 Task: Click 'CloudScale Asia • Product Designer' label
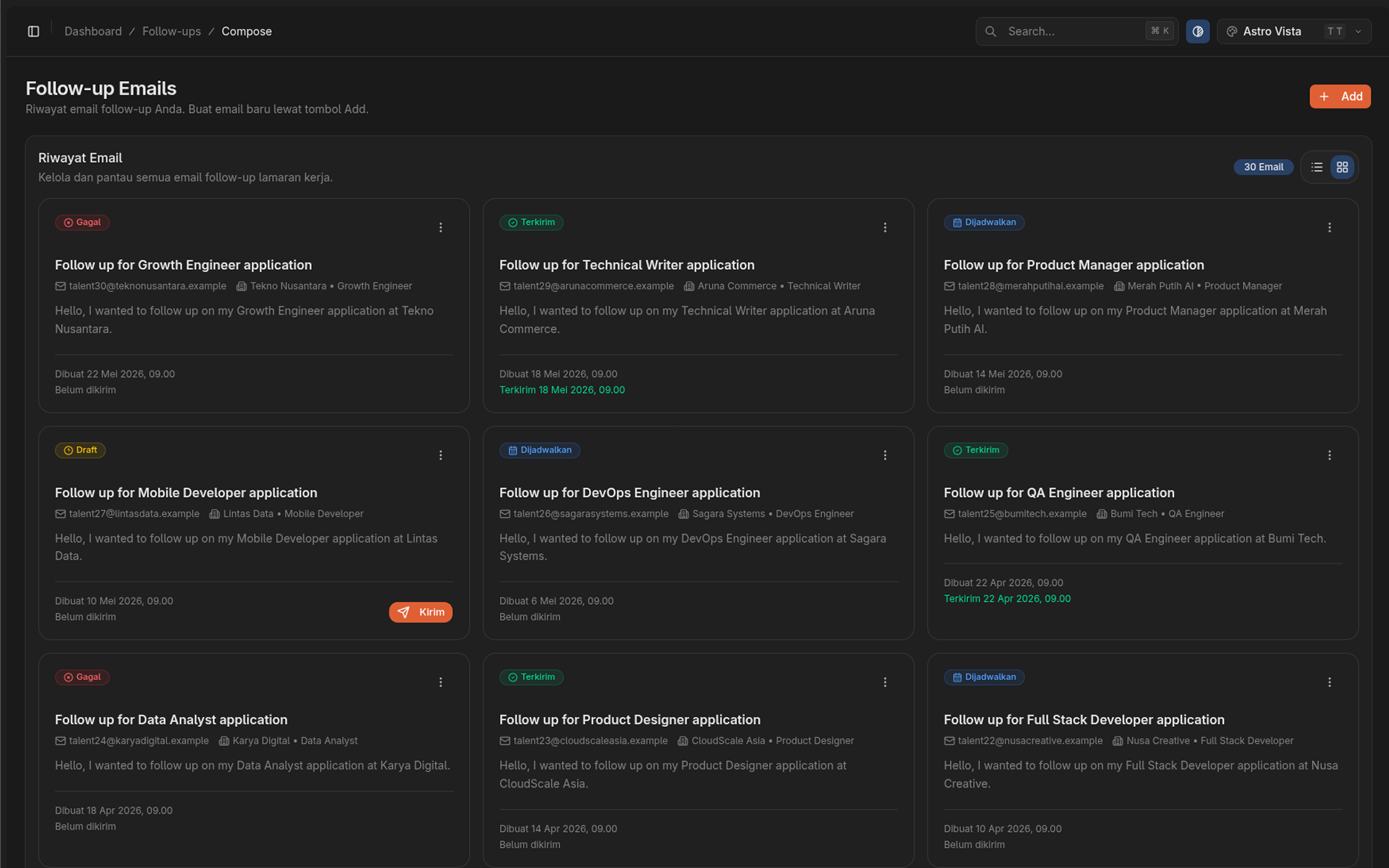click(x=773, y=741)
